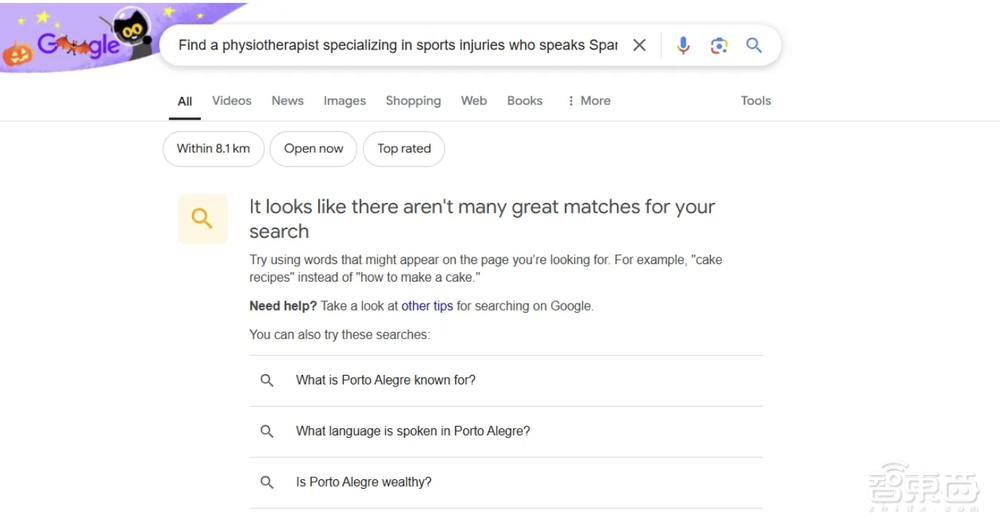The height and width of the screenshot is (531, 1000).
Task: Clear the search box text
Action: tap(639, 45)
